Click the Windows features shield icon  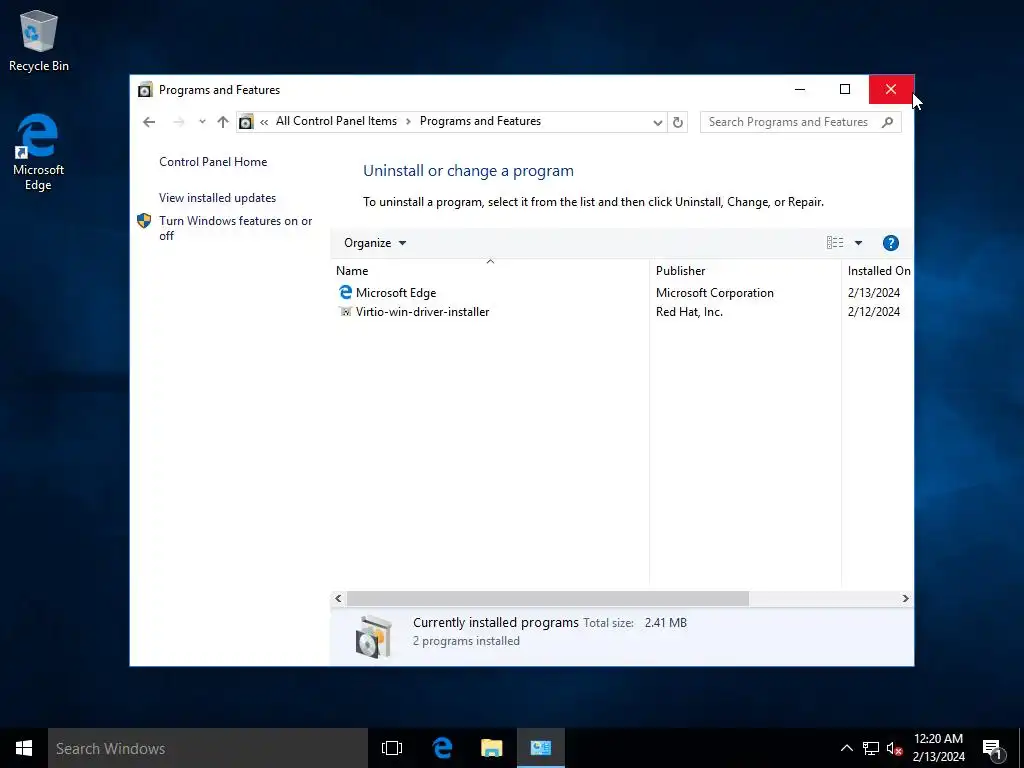(144, 221)
